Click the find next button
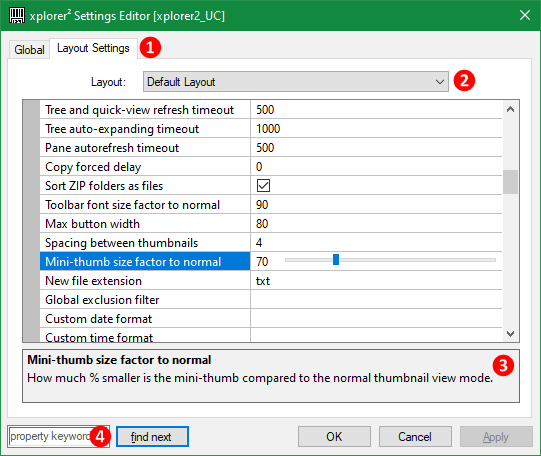541x456 pixels. pos(152,437)
